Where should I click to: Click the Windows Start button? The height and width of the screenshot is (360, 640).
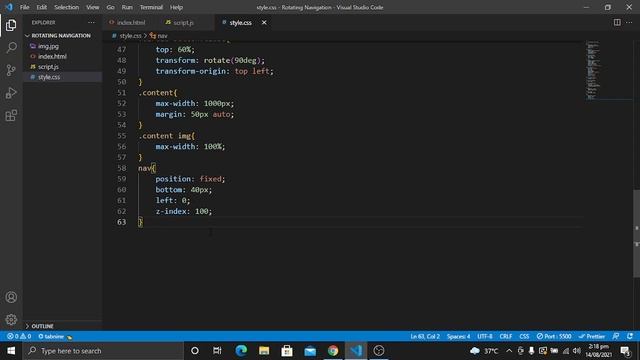11,351
